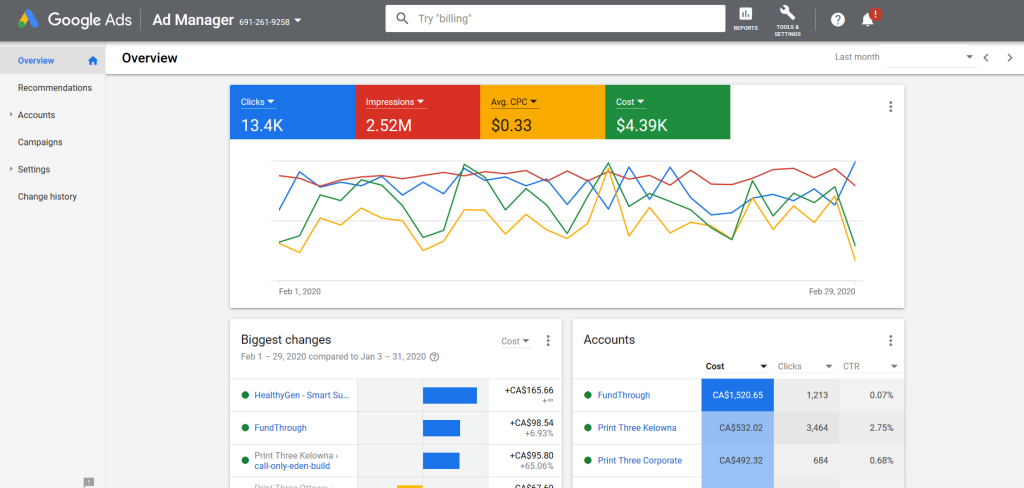Screen dimensions: 1024x488
Task: Open the chart card three-dot menu
Action: point(890,107)
